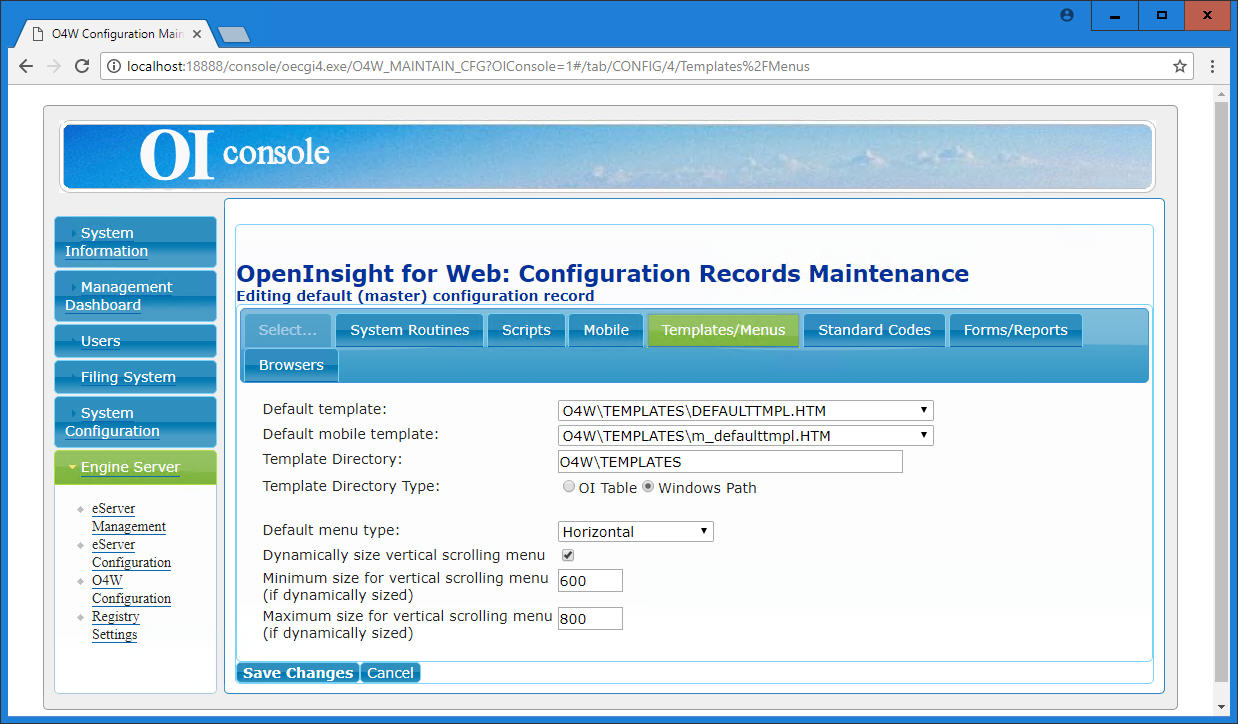The height and width of the screenshot is (724, 1238).
Task: Toggle dynamically size vertical scrolling menu checkbox
Action: [x=568, y=555]
